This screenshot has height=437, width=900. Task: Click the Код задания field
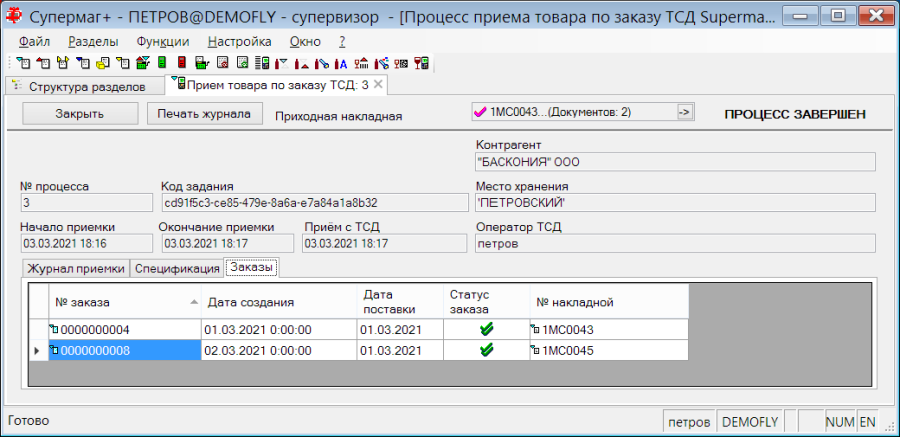coord(315,203)
